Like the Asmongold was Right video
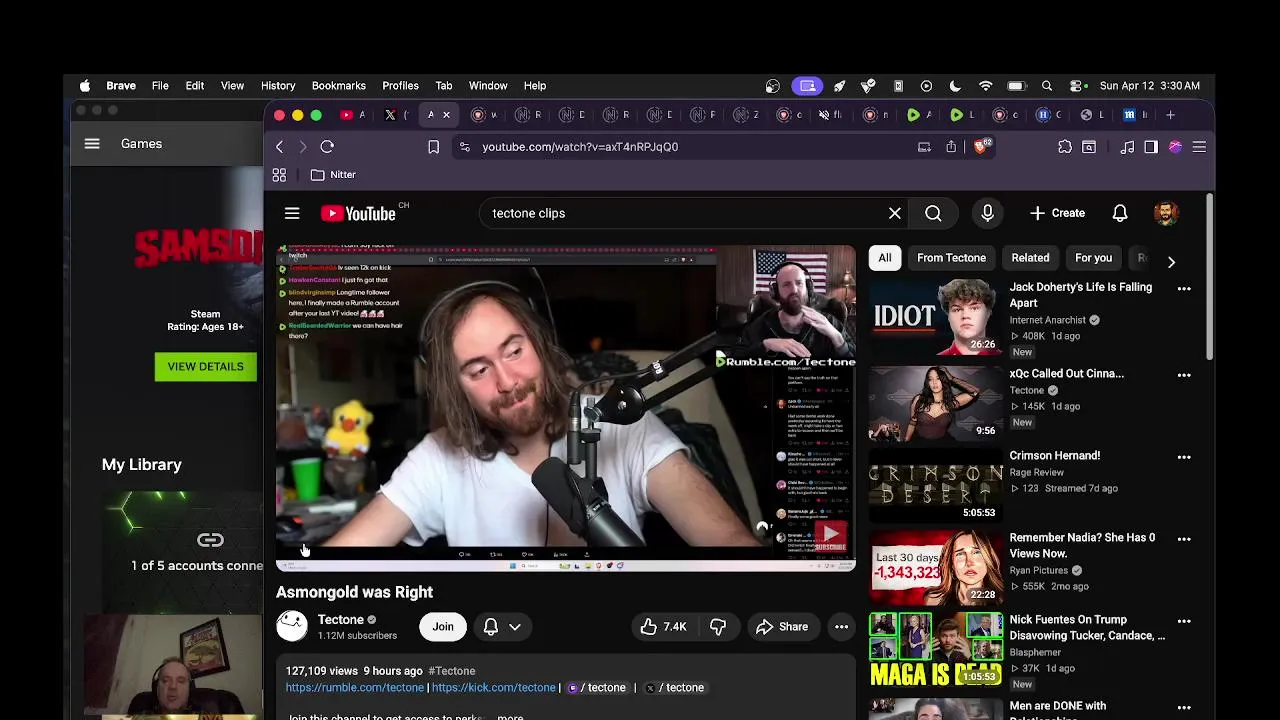The height and width of the screenshot is (720, 1280). [x=663, y=627]
